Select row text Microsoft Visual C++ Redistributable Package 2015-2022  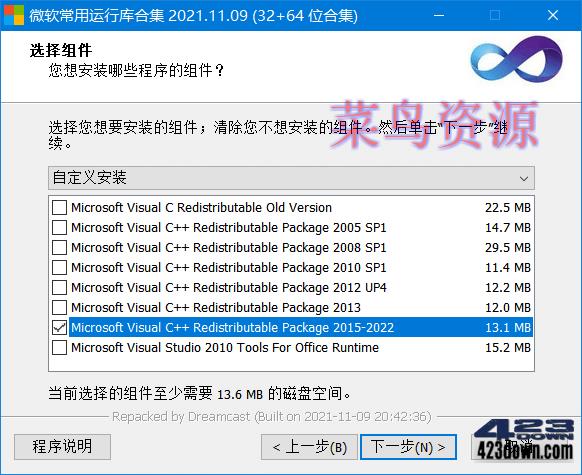coord(232,328)
